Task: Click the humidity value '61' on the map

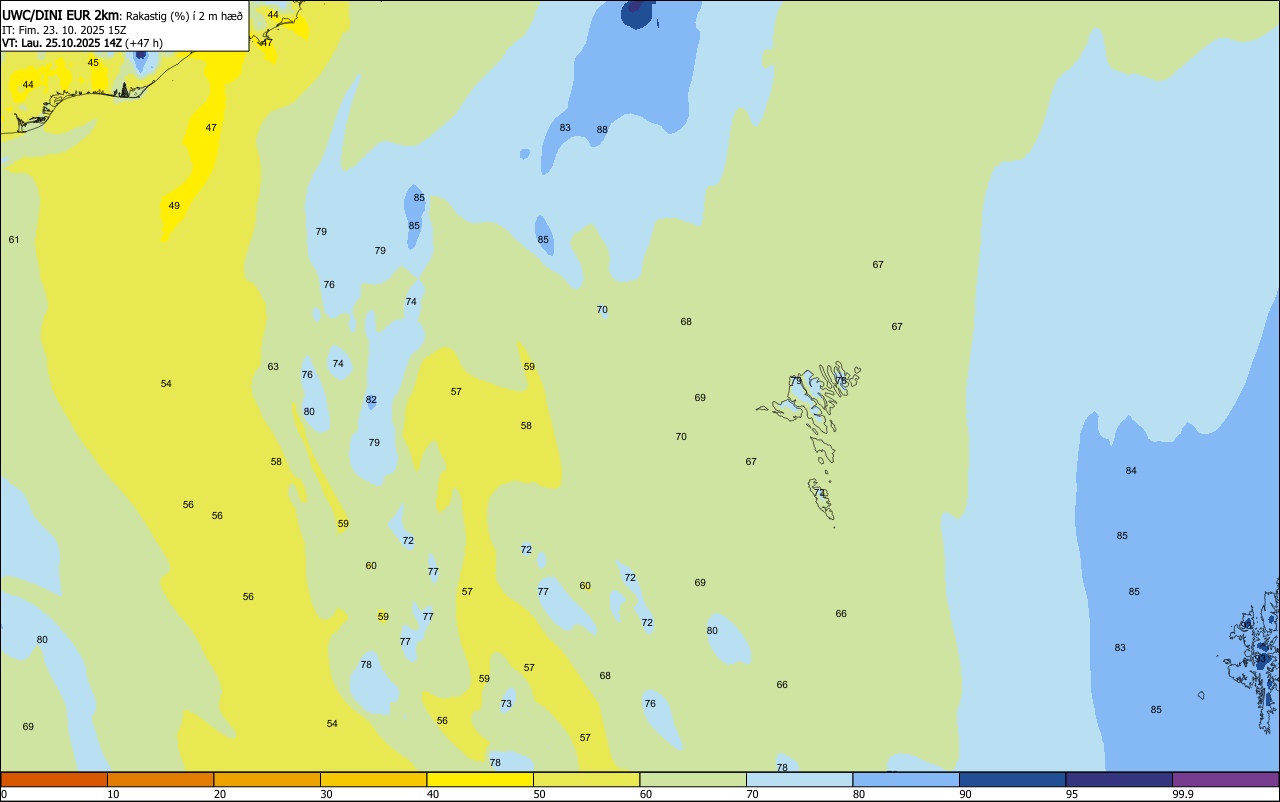Action: click(14, 240)
